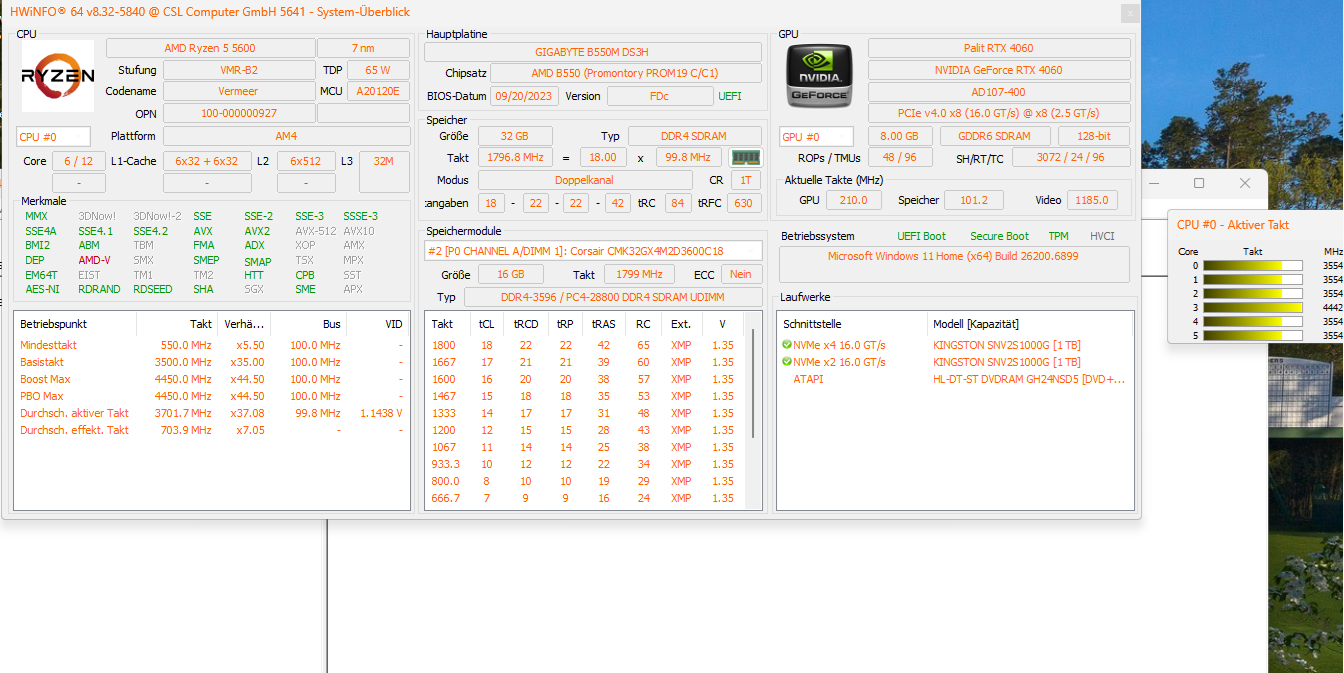Click the Bus column header
The width and height of the screenshot is (1344, 673).
(x=308, y=324)
